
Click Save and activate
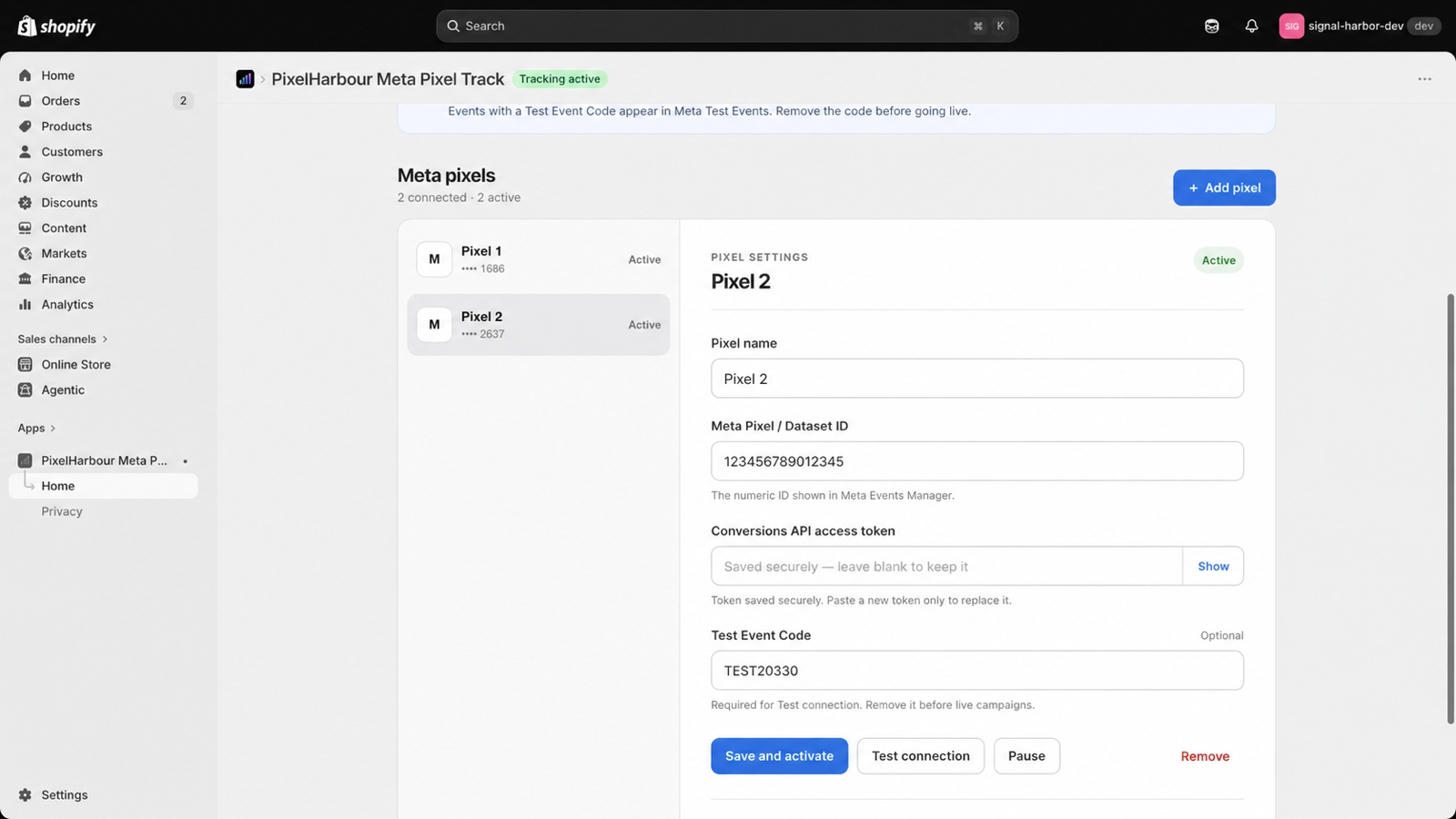point(779,756)
